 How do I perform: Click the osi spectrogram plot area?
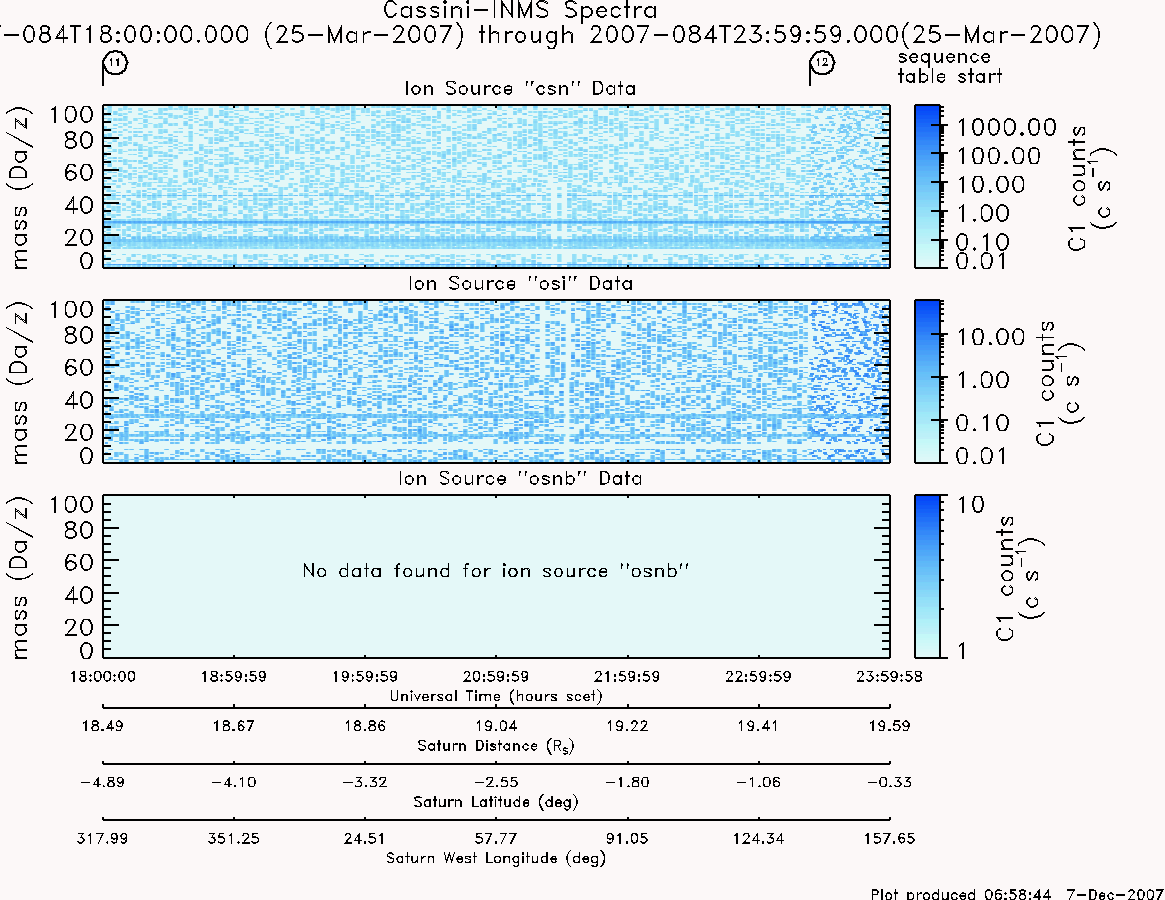496,381
